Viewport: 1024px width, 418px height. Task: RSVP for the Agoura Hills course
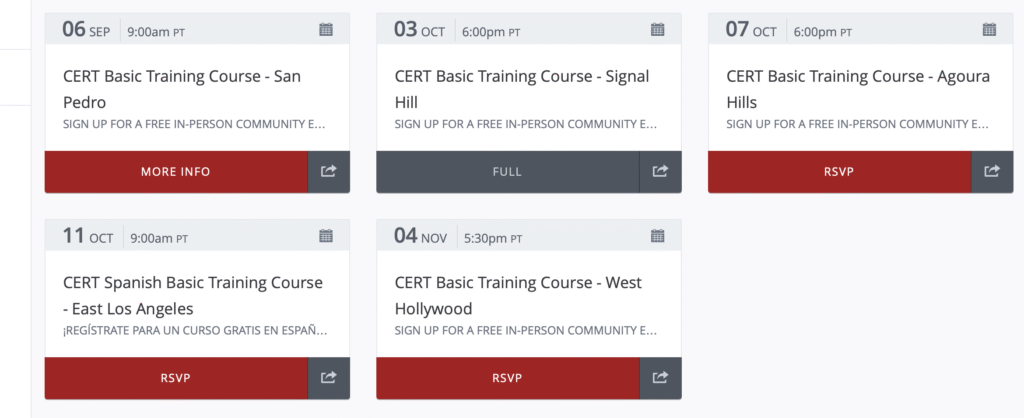tap(839, 172)
